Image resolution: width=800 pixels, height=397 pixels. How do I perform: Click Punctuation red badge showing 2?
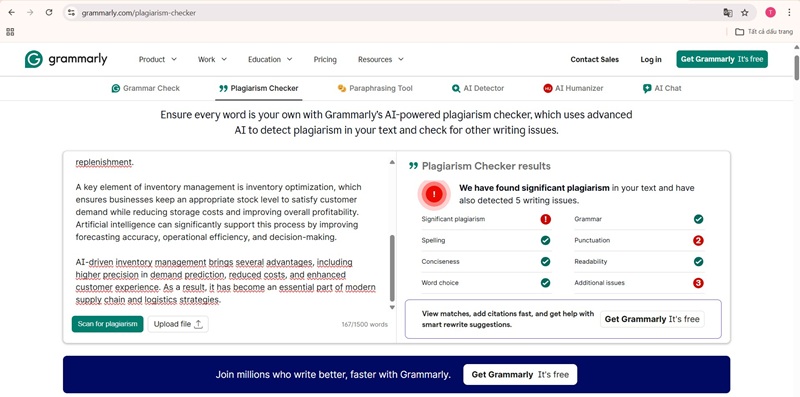click(x=698, y=240)
